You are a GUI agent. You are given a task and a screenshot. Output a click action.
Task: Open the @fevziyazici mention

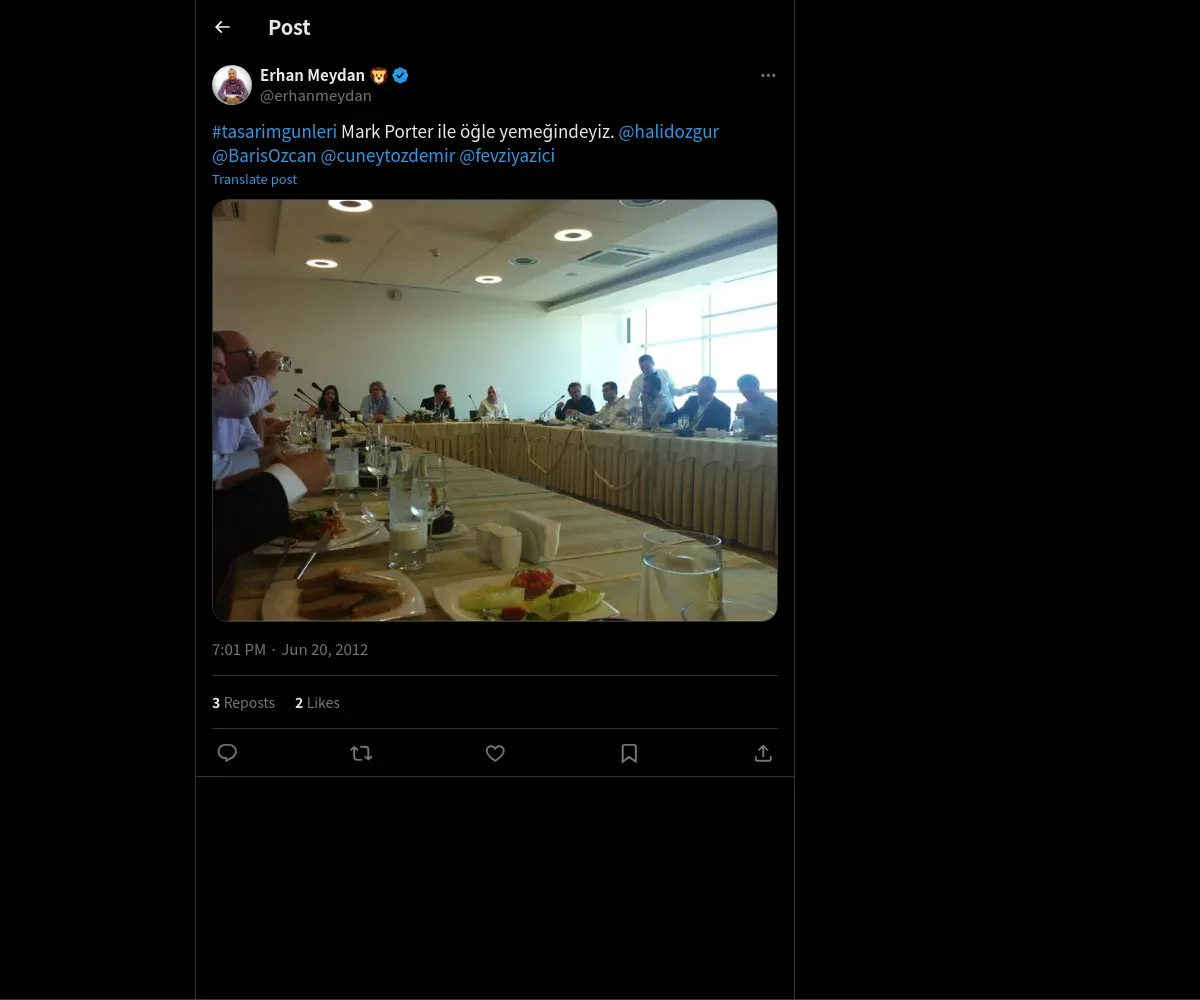point(507,156)
